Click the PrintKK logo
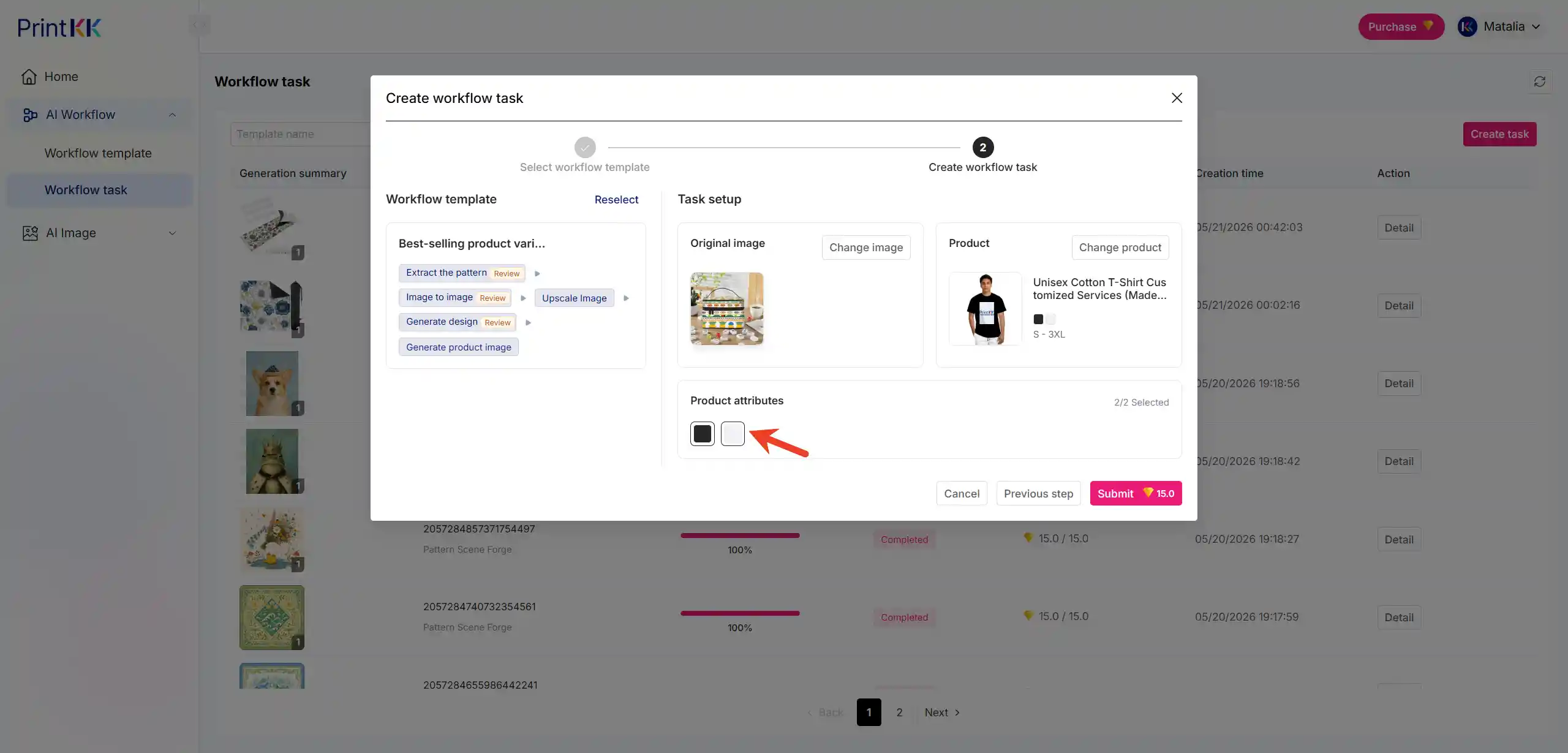 click(59, 27)
